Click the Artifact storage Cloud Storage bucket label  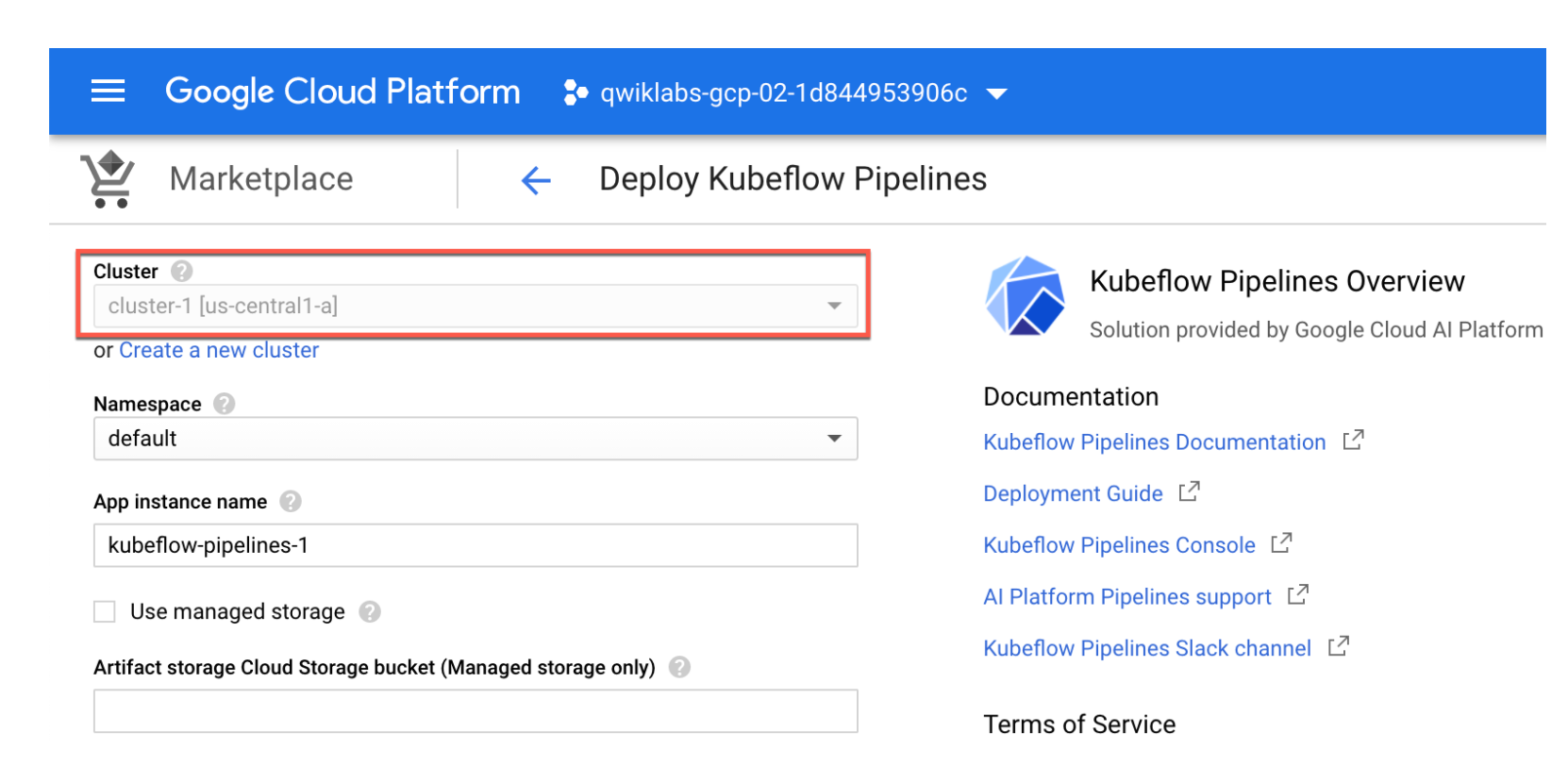pos(375,668)
